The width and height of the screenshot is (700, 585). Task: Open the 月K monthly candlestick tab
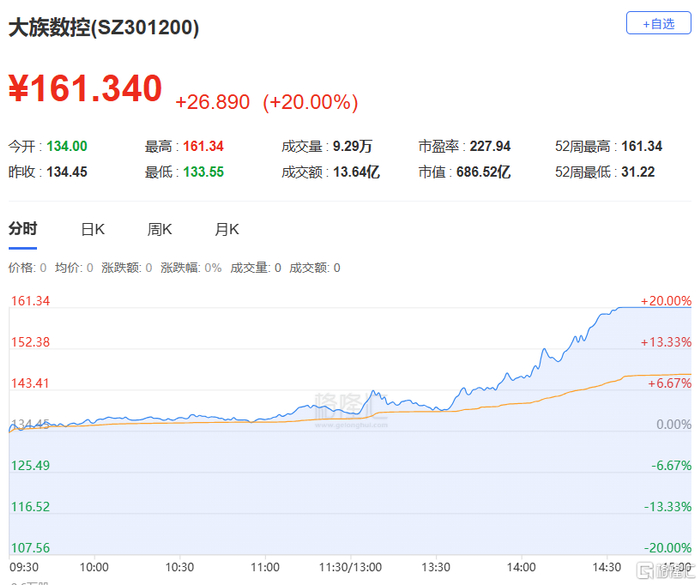227,230
